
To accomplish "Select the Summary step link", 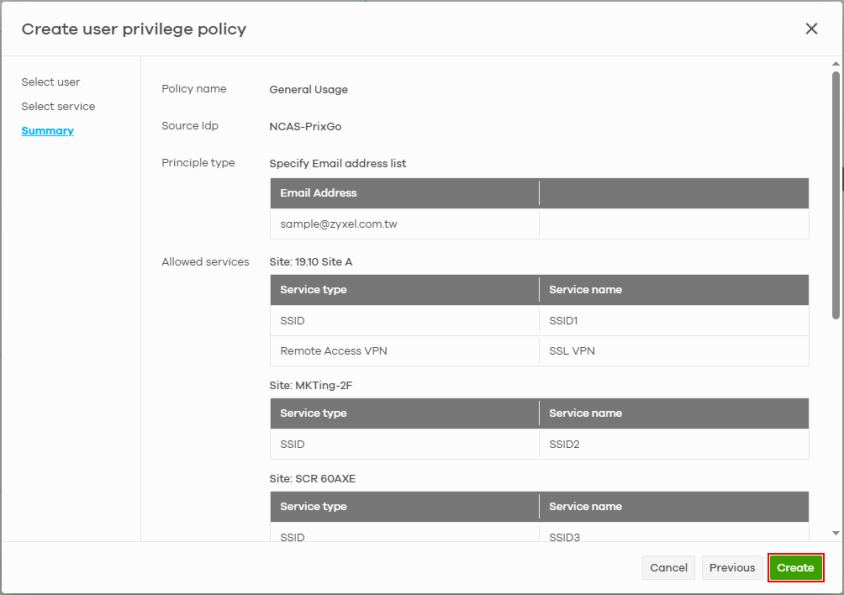I will 47,131.
